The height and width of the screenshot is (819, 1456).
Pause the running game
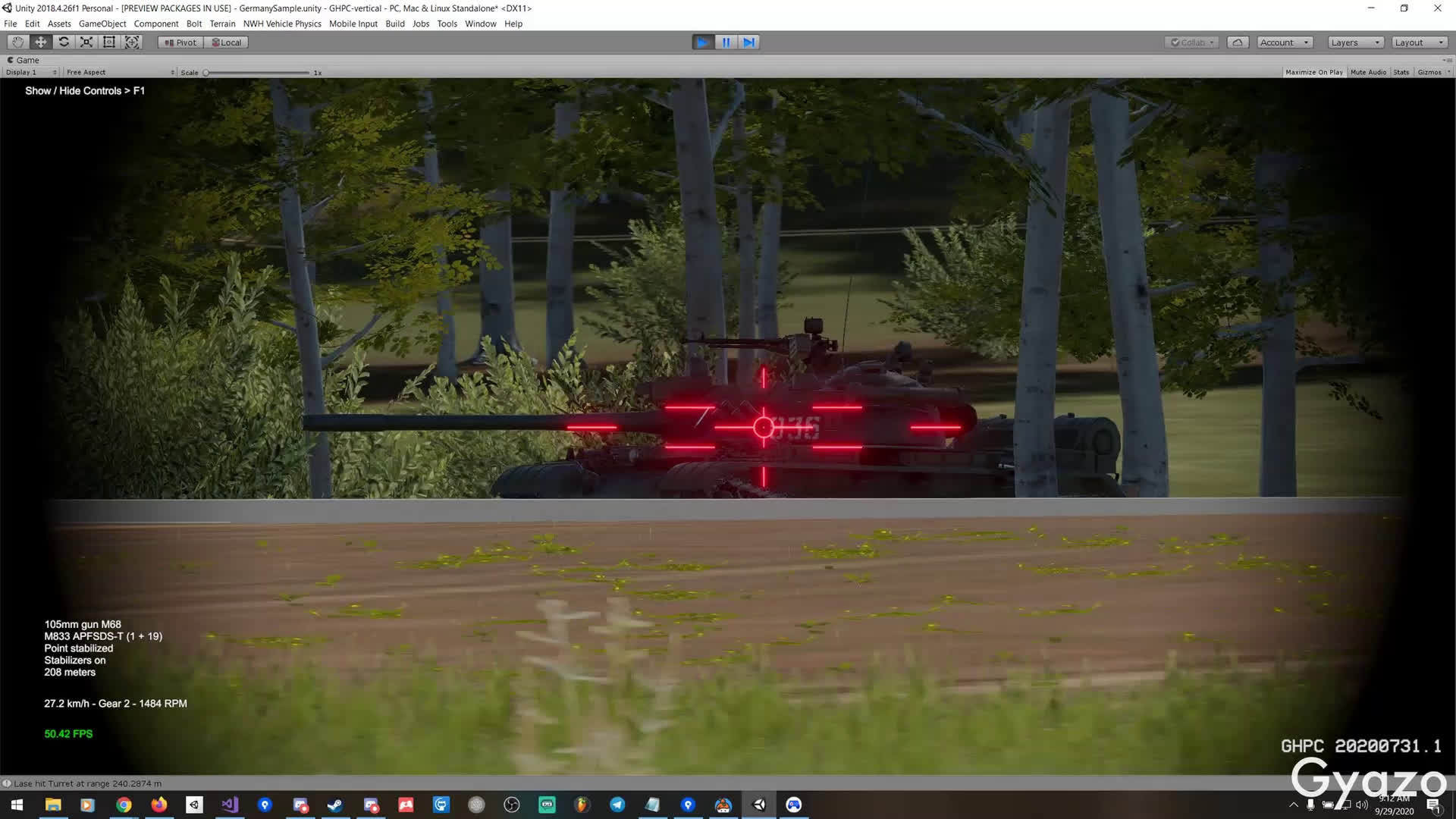coord(726,42)
